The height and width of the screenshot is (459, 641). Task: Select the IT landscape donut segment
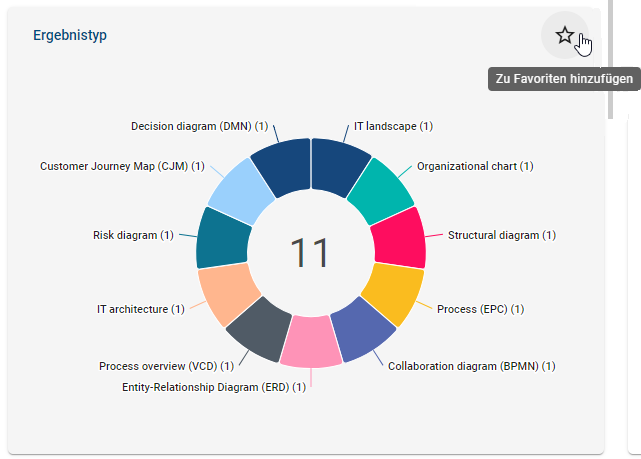(x=339, y=165)
